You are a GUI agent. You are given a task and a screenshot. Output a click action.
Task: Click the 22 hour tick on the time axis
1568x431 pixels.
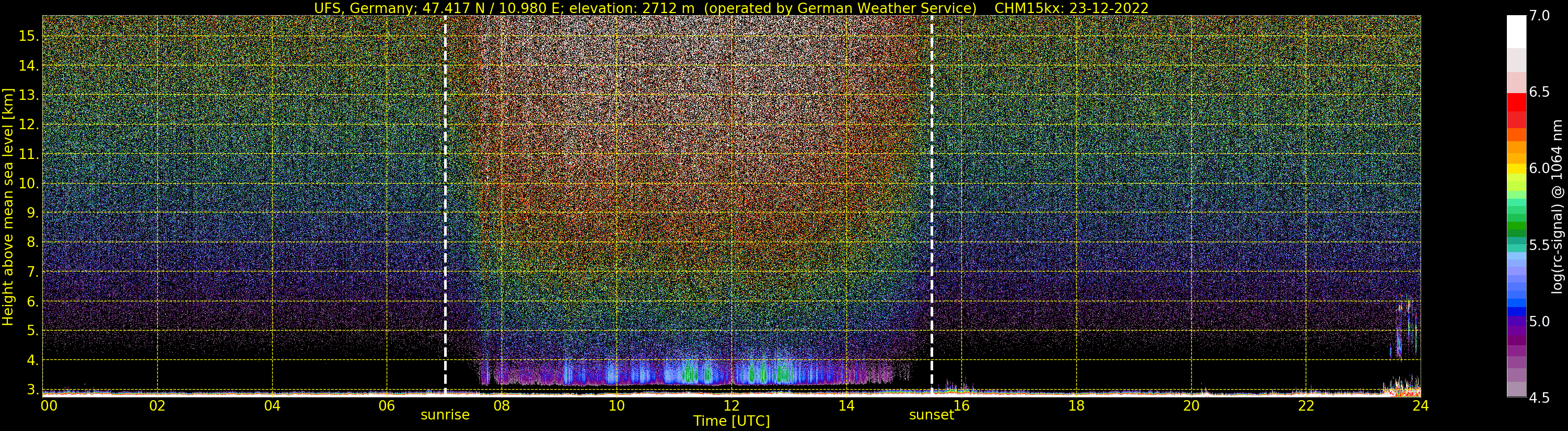point(1306,405)
